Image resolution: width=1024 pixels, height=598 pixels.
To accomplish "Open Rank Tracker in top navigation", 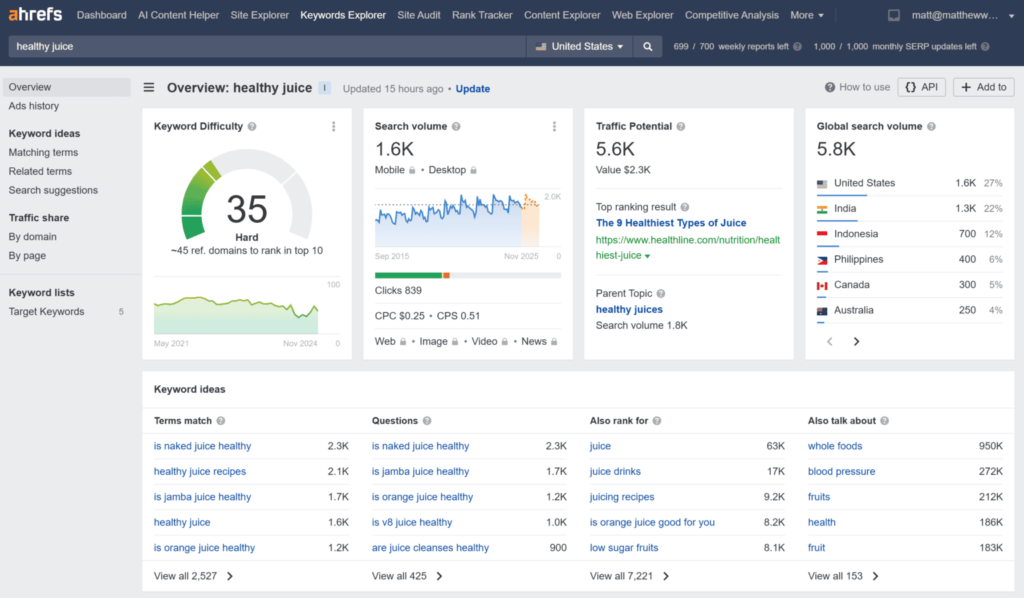I will pos(482,15).
